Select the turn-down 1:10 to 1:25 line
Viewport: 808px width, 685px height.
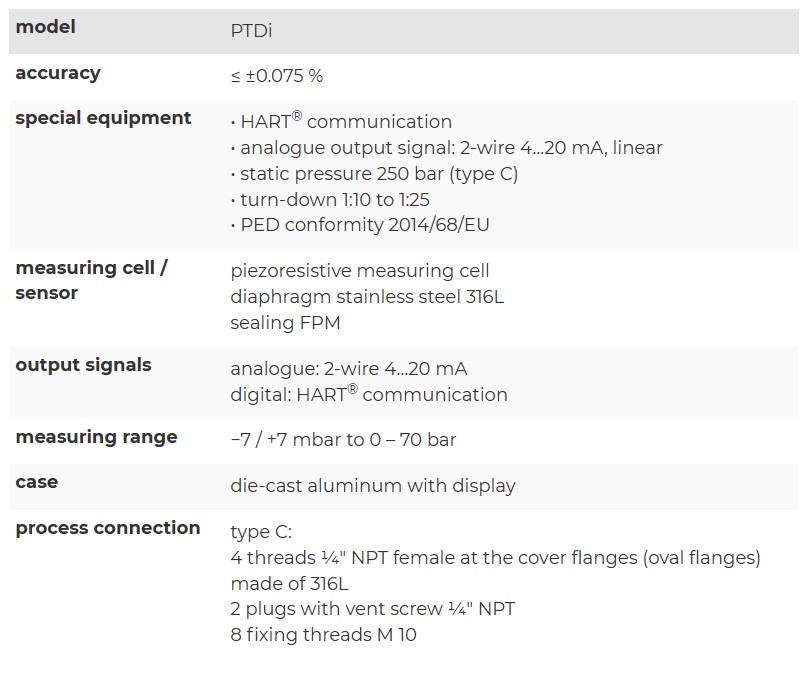(330, 200)
